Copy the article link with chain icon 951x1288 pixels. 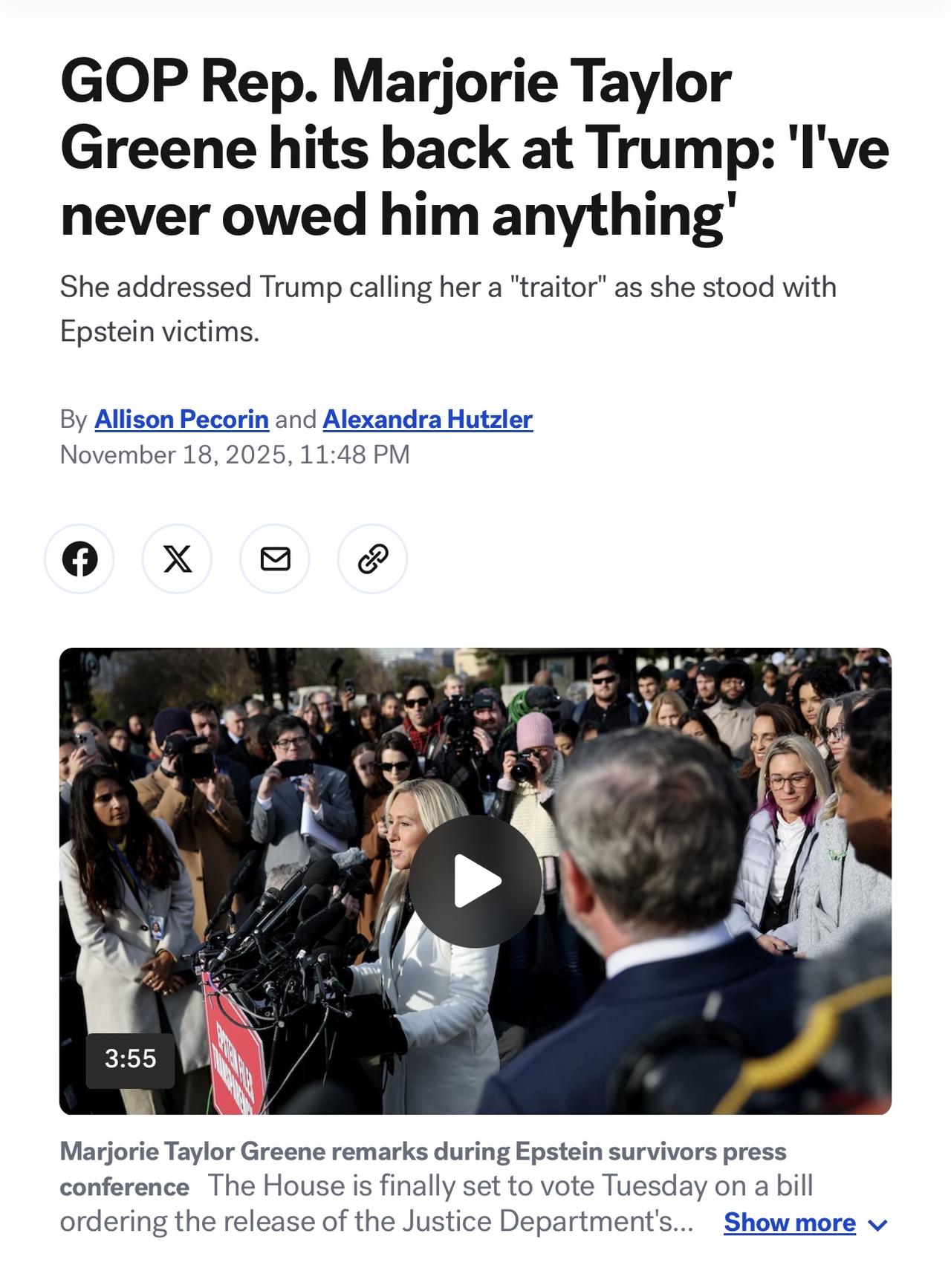[x=372, y=559]
